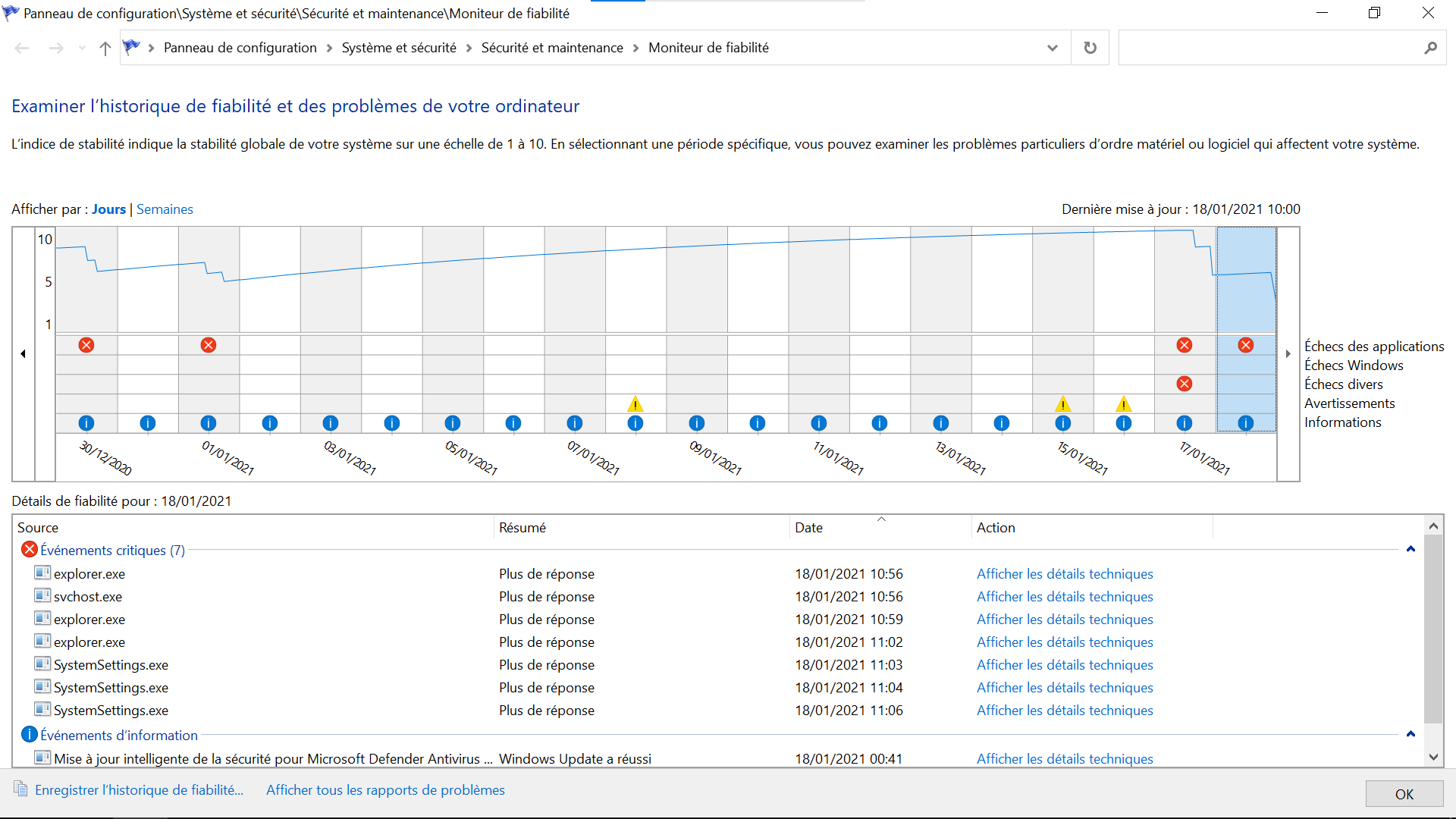View technical details for explorer.exe at 10:59

click(x=1065, y=620)
